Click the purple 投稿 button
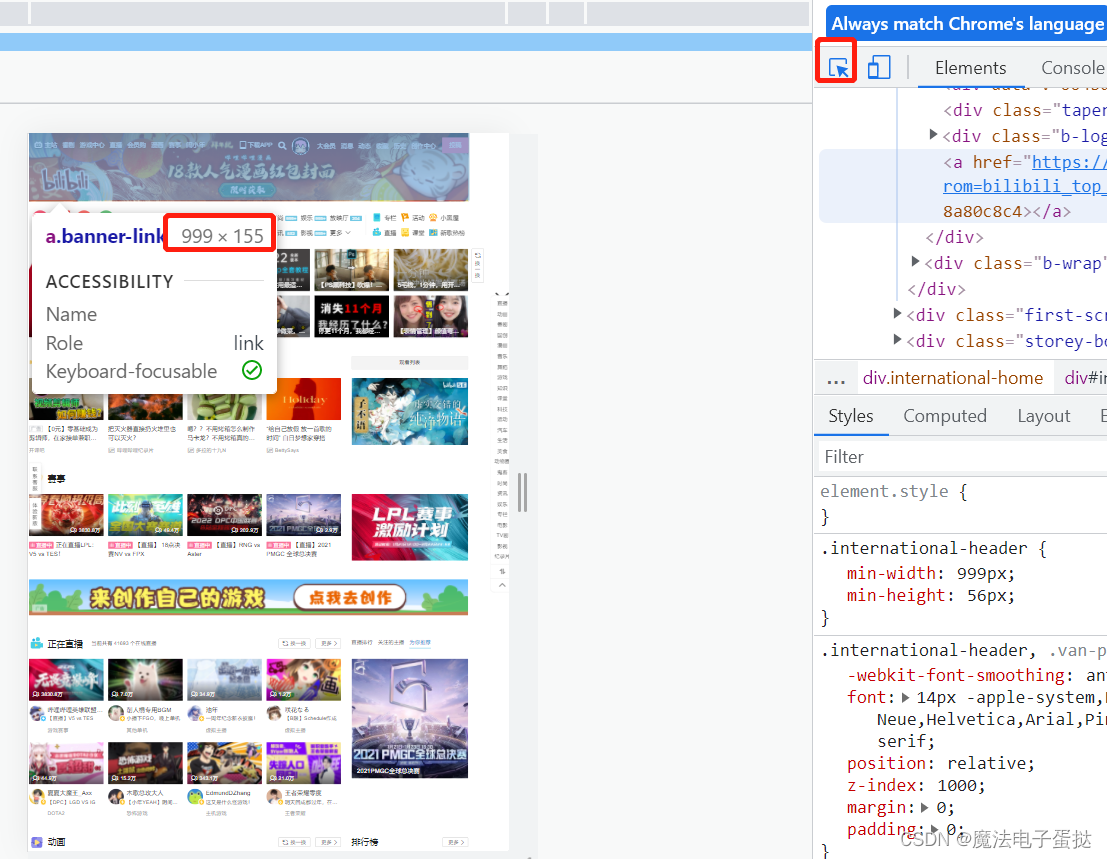Screen dimensions: 1107x859 point(455,145)
